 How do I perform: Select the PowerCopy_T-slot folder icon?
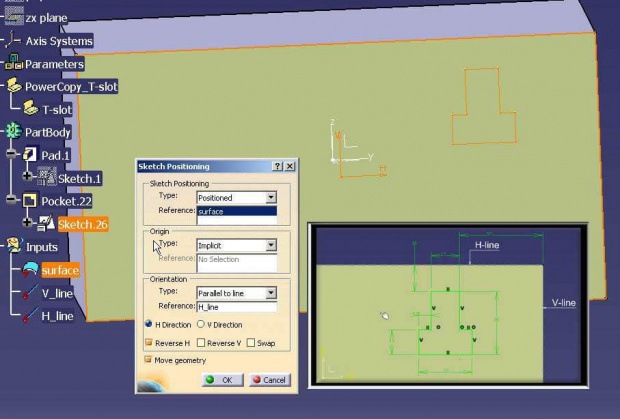point(12,87)
